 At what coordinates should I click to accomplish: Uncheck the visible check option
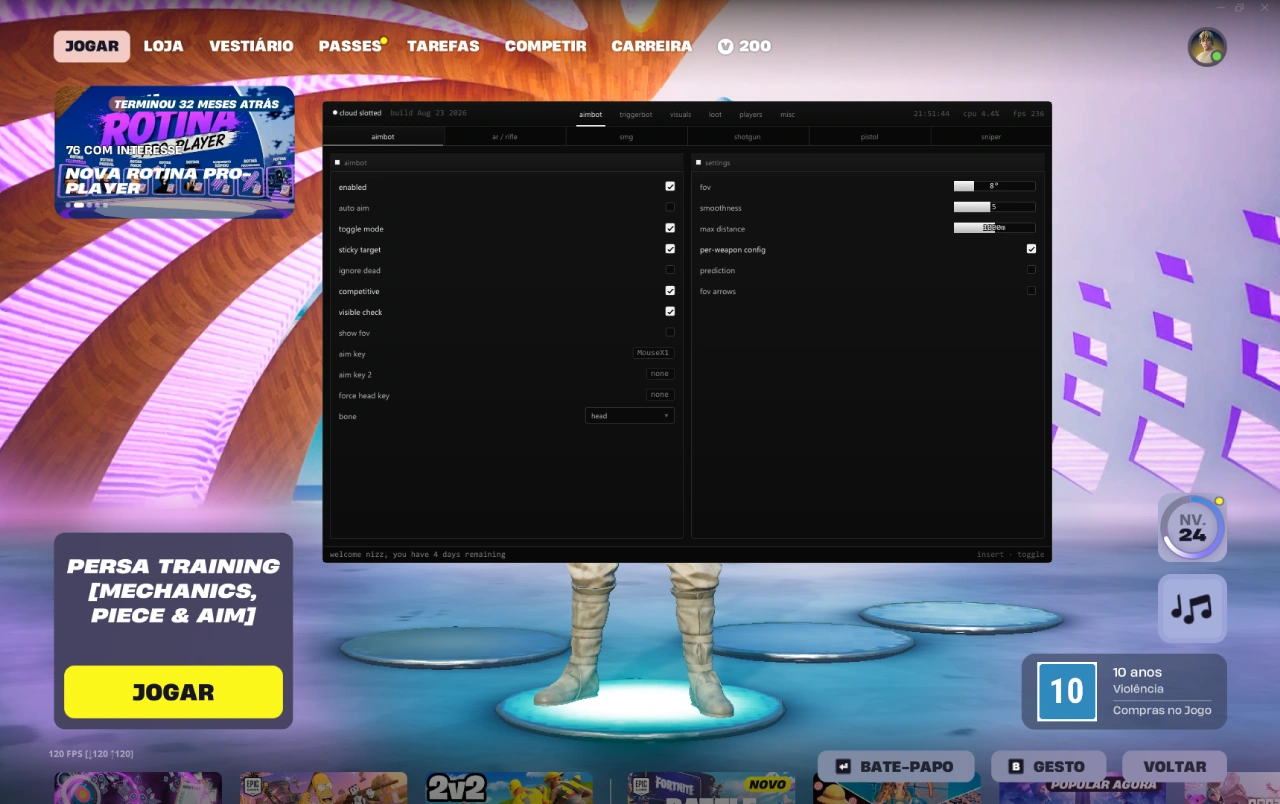670,312
